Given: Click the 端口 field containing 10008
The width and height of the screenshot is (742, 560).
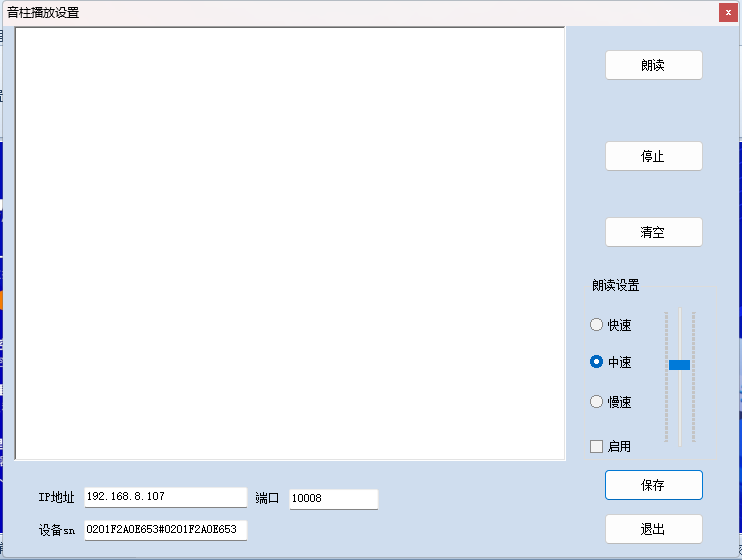Looking at the screenshot, I should click(333, 498).
